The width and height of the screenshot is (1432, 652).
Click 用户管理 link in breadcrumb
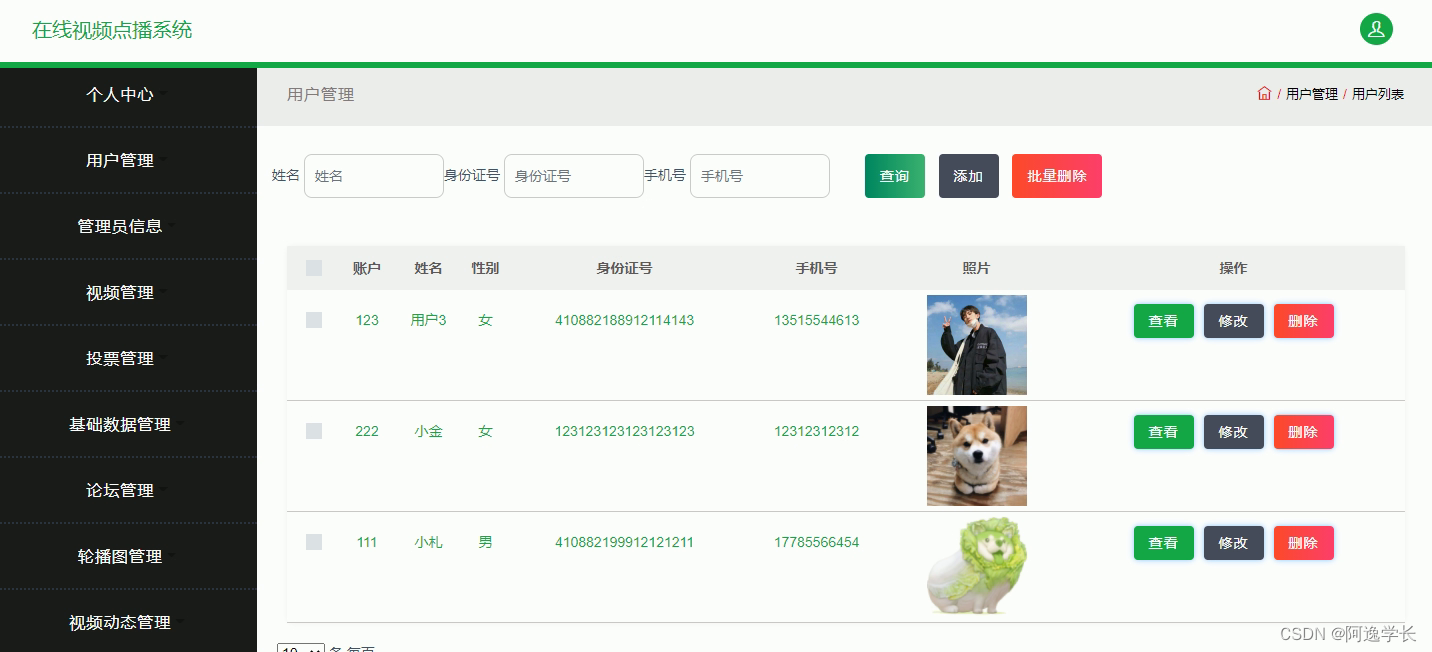coord(1312,94)
